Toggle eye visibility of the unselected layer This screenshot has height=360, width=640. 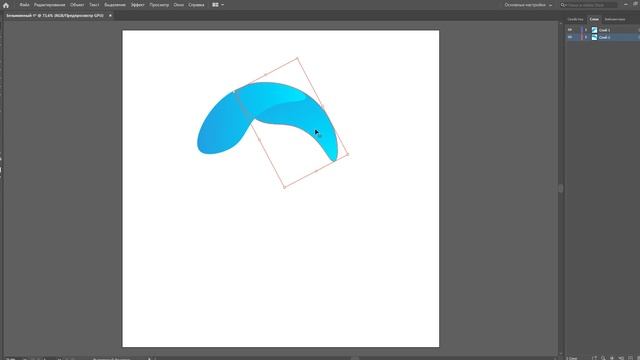[x=570, y=30]
